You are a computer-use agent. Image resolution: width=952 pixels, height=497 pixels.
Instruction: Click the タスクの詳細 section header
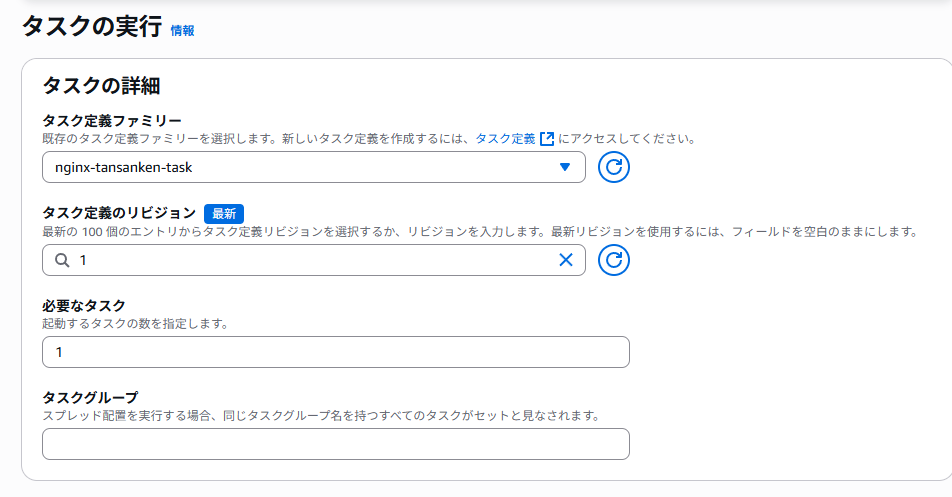(101, 85)
